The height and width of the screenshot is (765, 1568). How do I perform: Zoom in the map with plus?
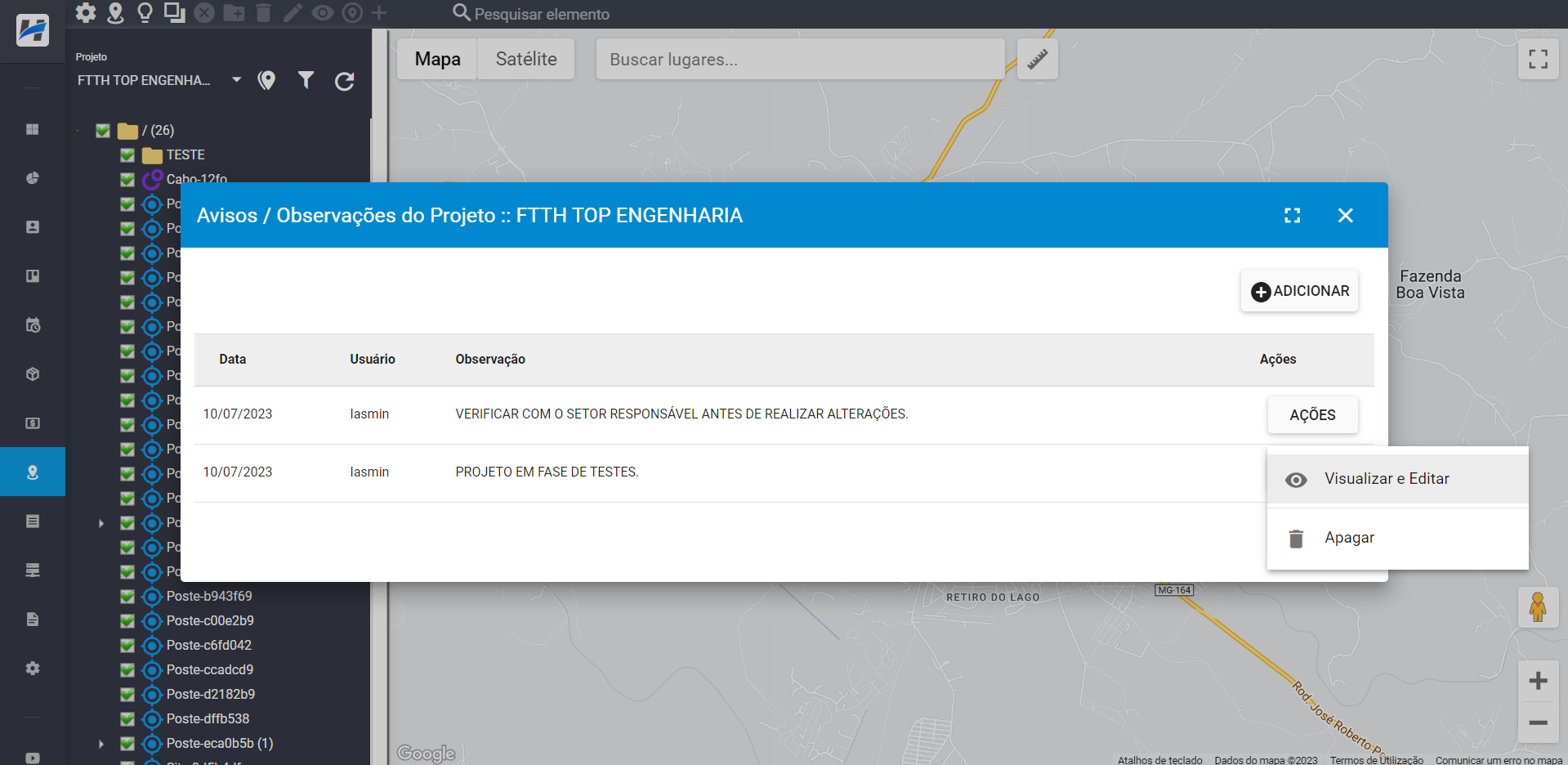tap(1538, 681)
